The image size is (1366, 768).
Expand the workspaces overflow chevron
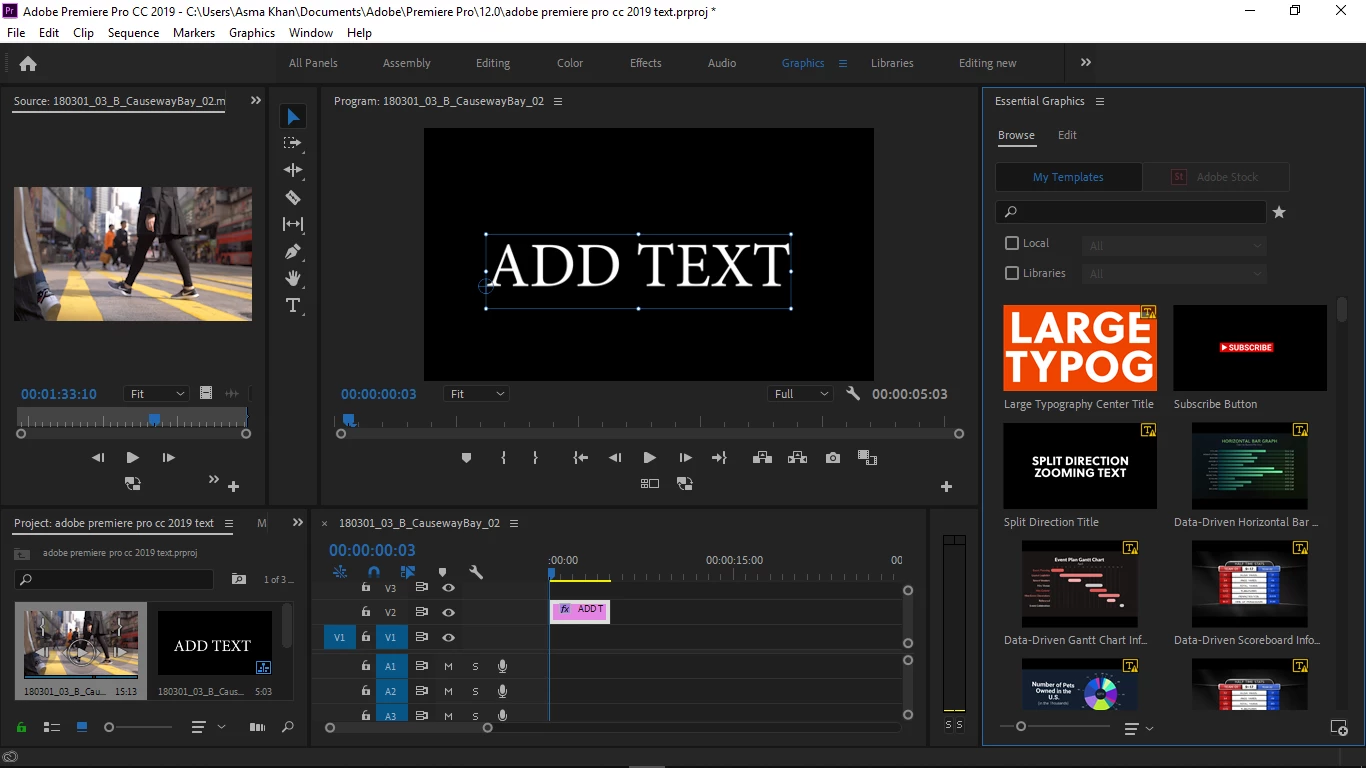tap(1086, 62)
